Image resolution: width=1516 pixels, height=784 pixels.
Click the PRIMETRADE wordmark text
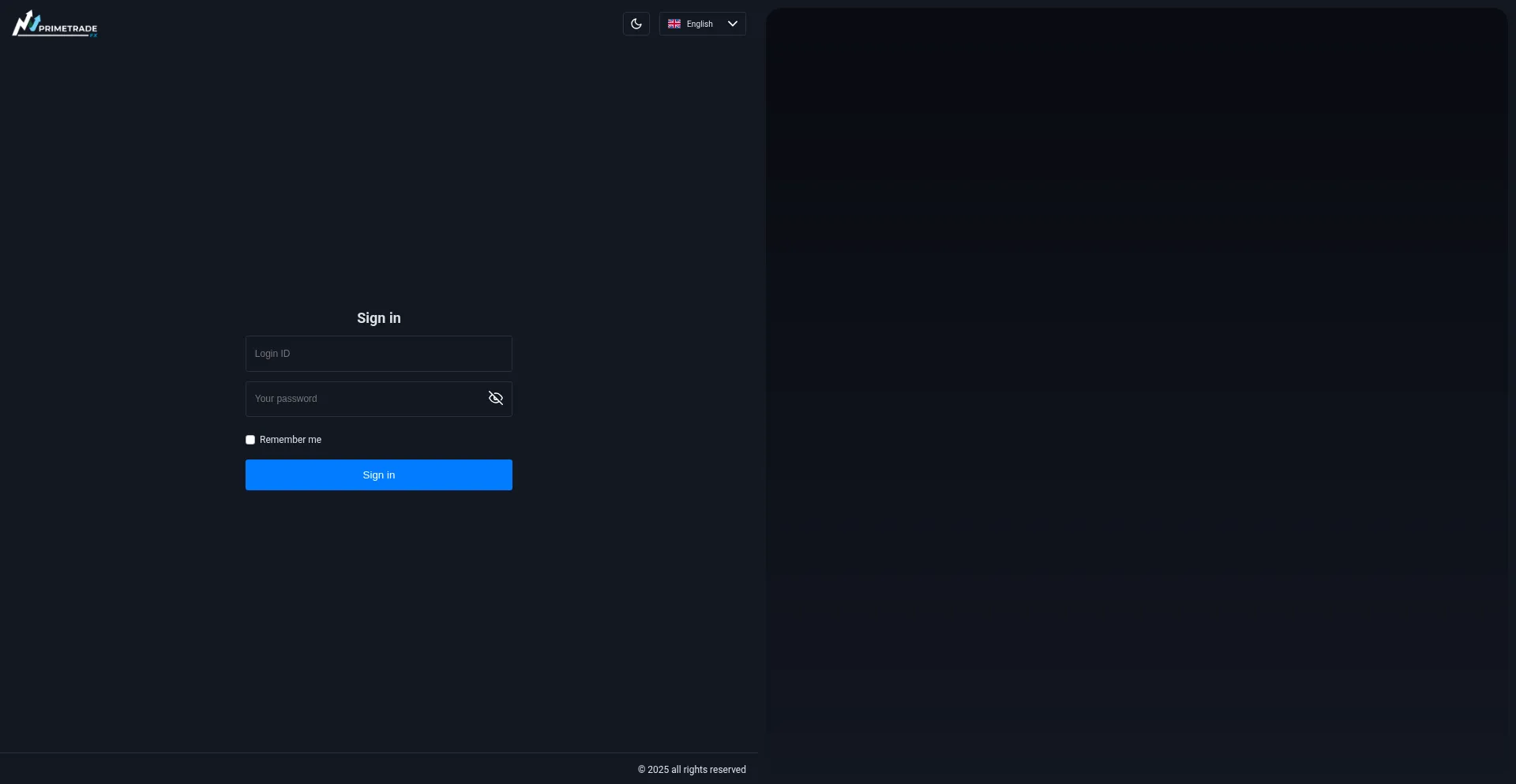pyautogui.click(x=68, y=28)
